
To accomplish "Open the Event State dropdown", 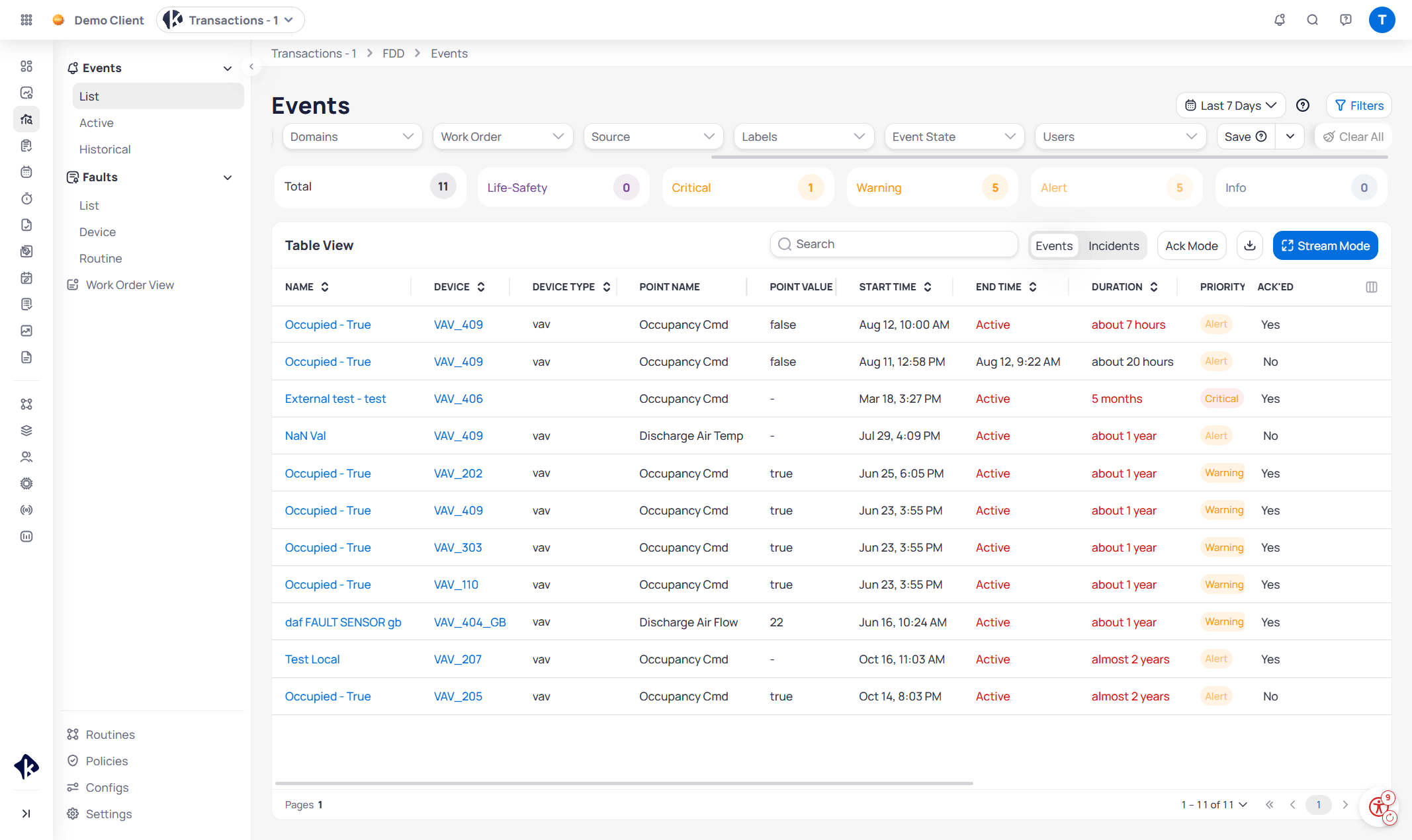I will (954, 137).
